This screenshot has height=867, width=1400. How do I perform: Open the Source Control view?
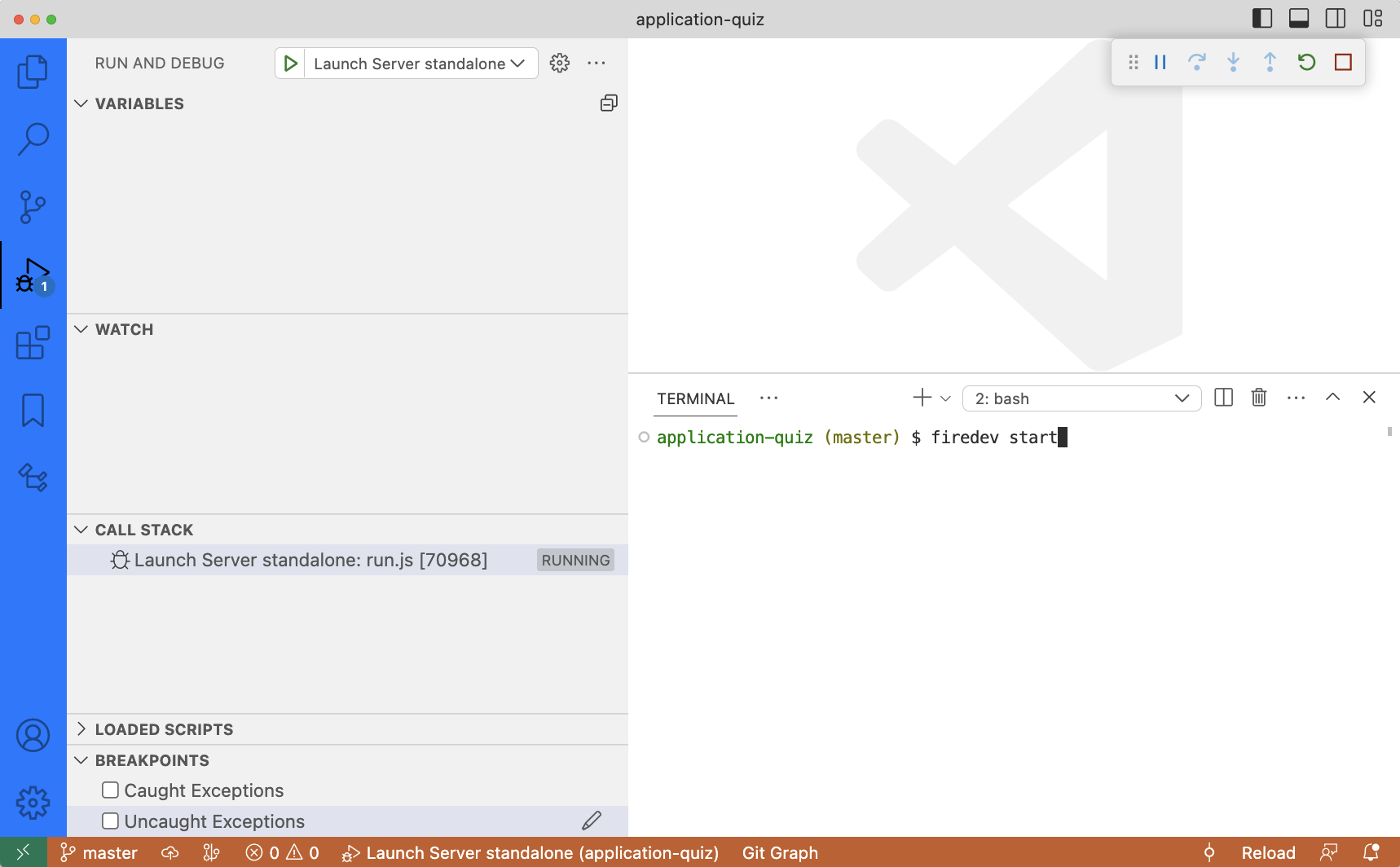coord(33,207)
